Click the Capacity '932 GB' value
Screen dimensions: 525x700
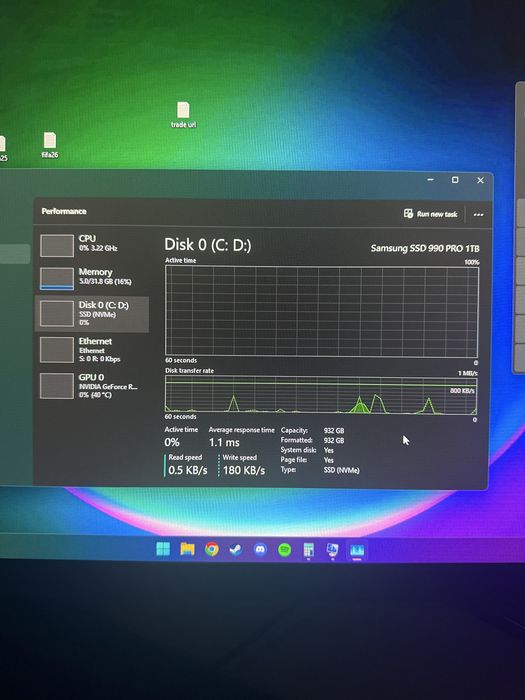tap(334, 431)
